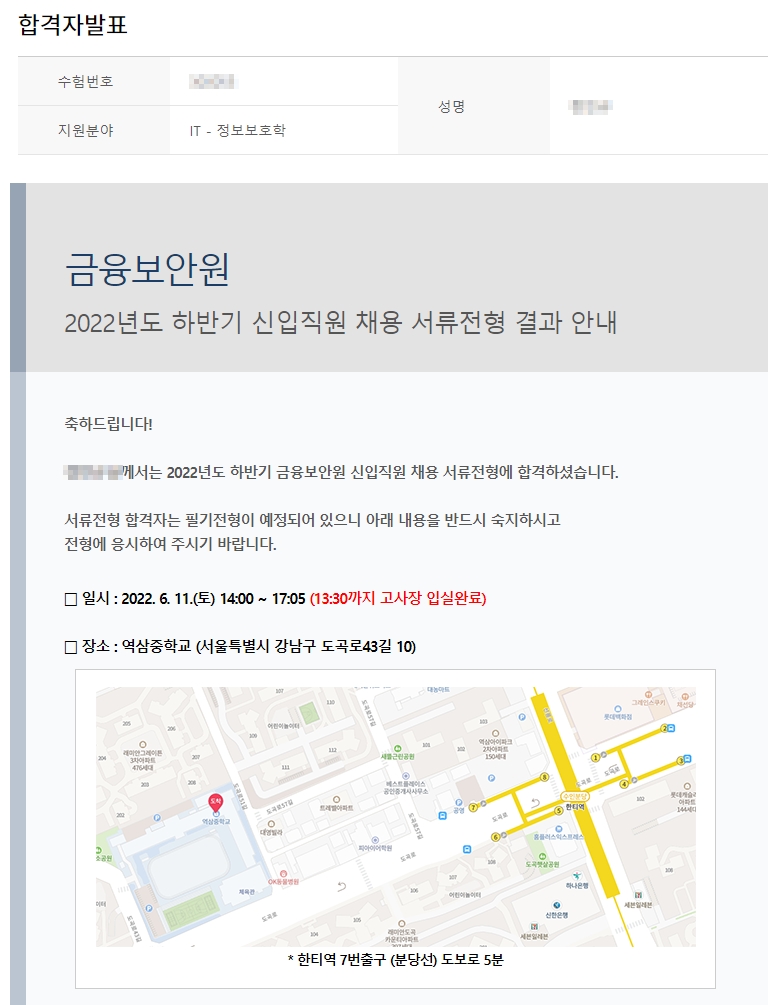
Task: Click exit marker 6 on the map
Action: (495, 837)
